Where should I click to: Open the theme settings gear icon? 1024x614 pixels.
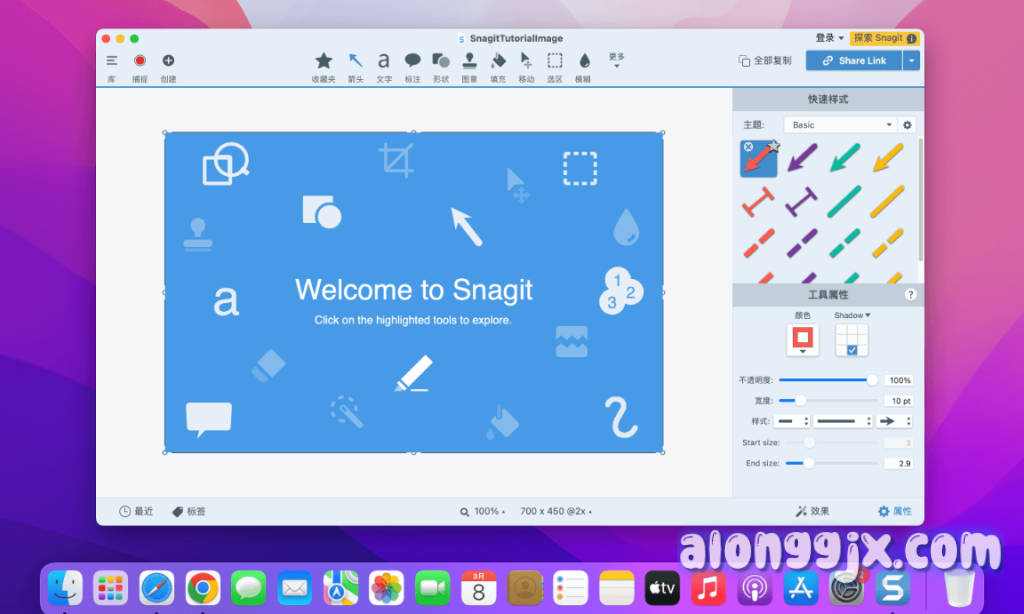pos(907,125)
